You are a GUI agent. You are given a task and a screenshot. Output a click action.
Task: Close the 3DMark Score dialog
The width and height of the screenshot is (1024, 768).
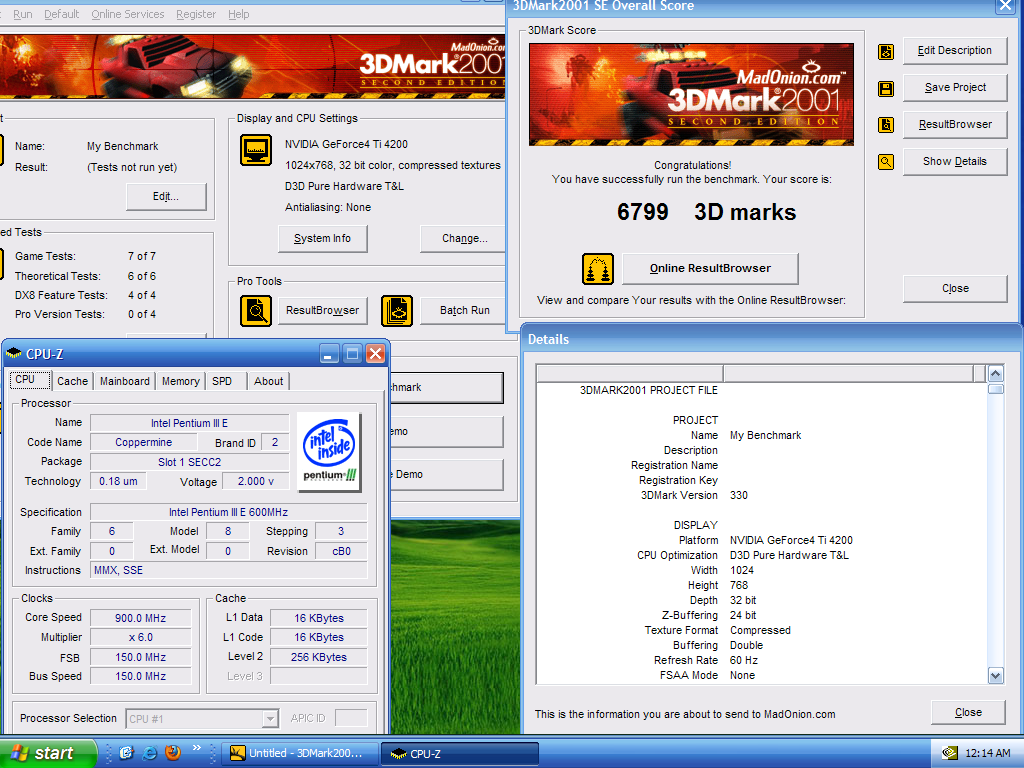pos(955,289)
